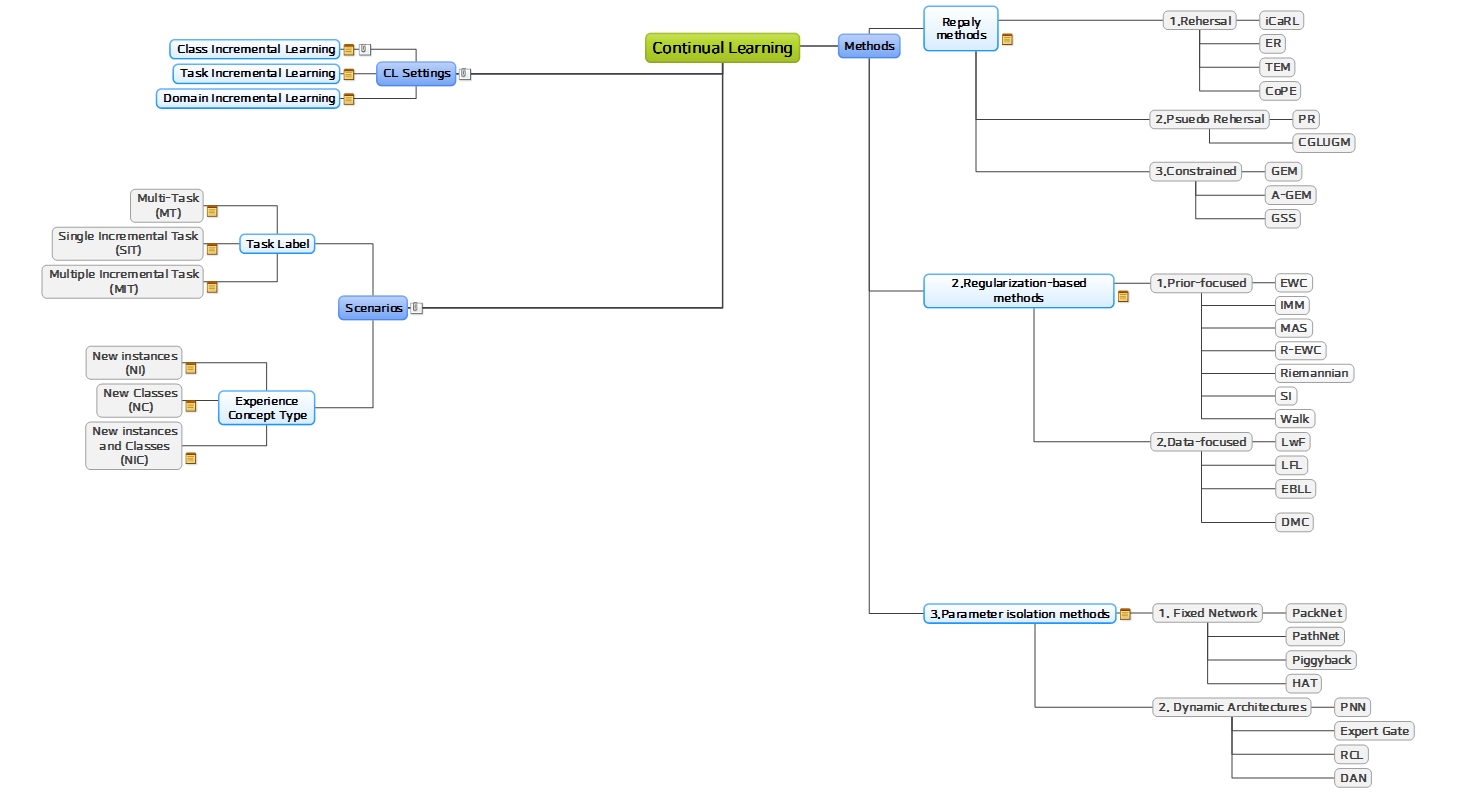The image size is (1475, 812).
Task: Open the CL Settings attachment icon
Action: [464, 73]
